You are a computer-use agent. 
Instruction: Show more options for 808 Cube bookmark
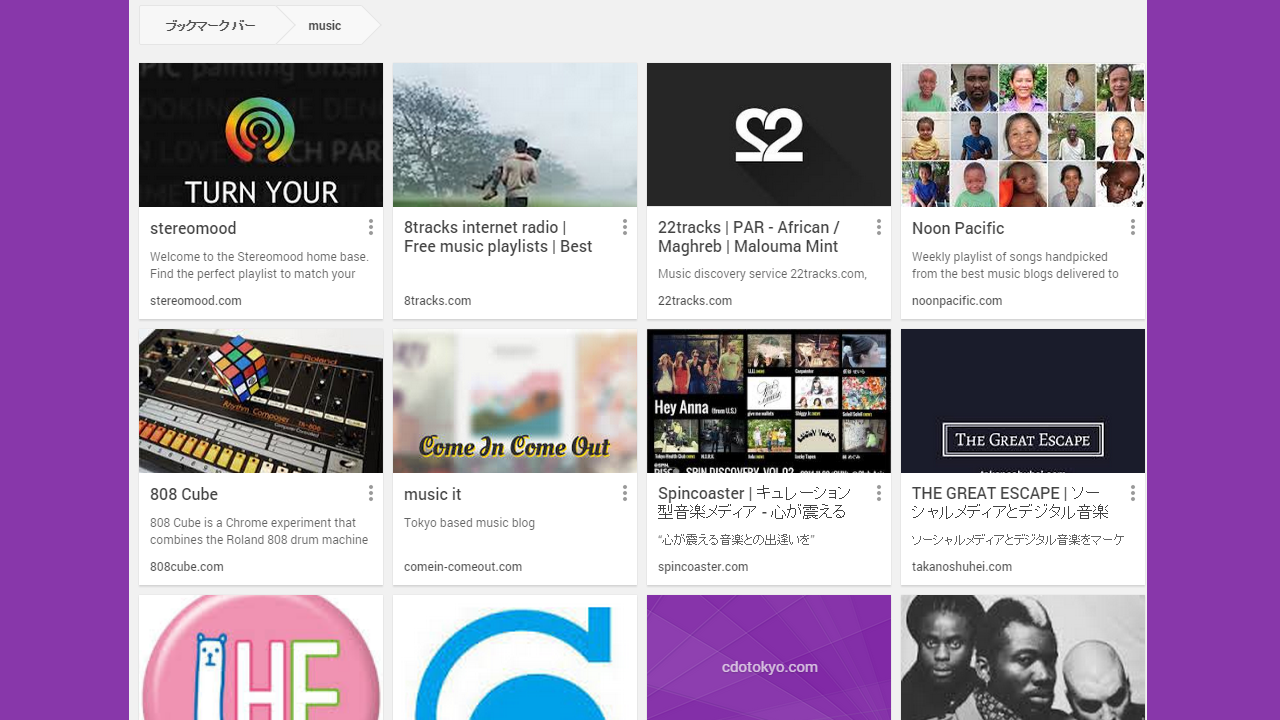click(x=370, y=494)
